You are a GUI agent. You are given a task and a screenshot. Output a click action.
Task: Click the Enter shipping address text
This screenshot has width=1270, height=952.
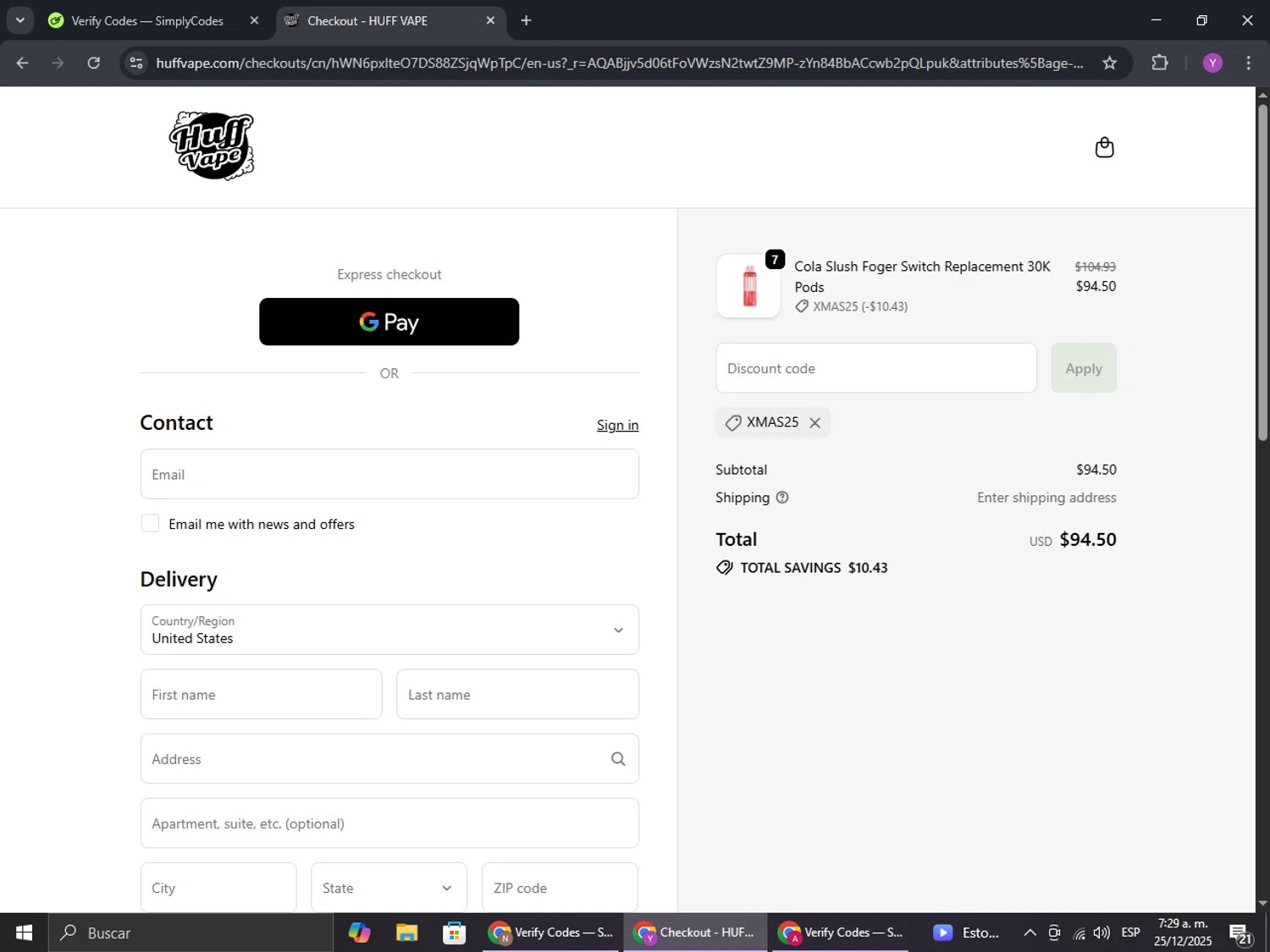[x=1046, y=498]
